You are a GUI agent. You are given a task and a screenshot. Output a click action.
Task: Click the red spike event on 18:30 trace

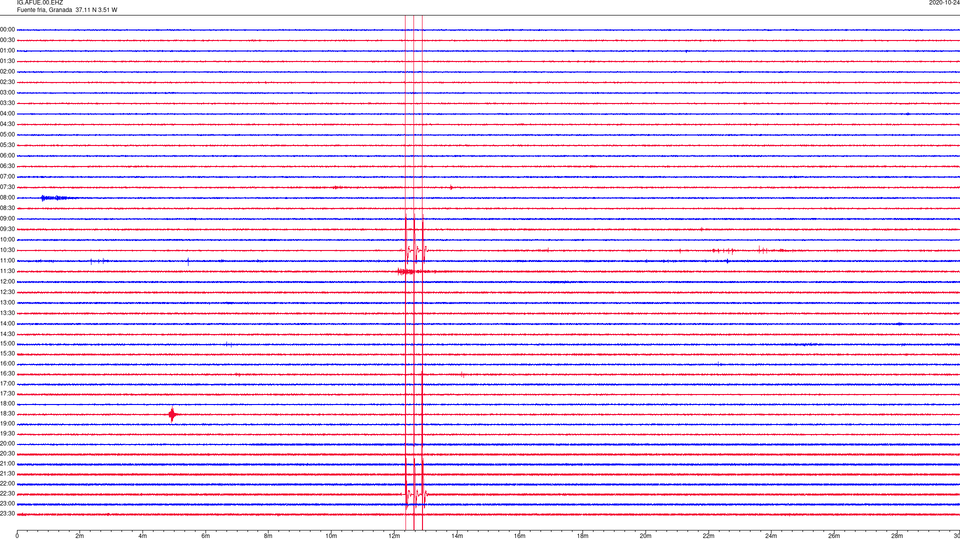click(173, 414)
